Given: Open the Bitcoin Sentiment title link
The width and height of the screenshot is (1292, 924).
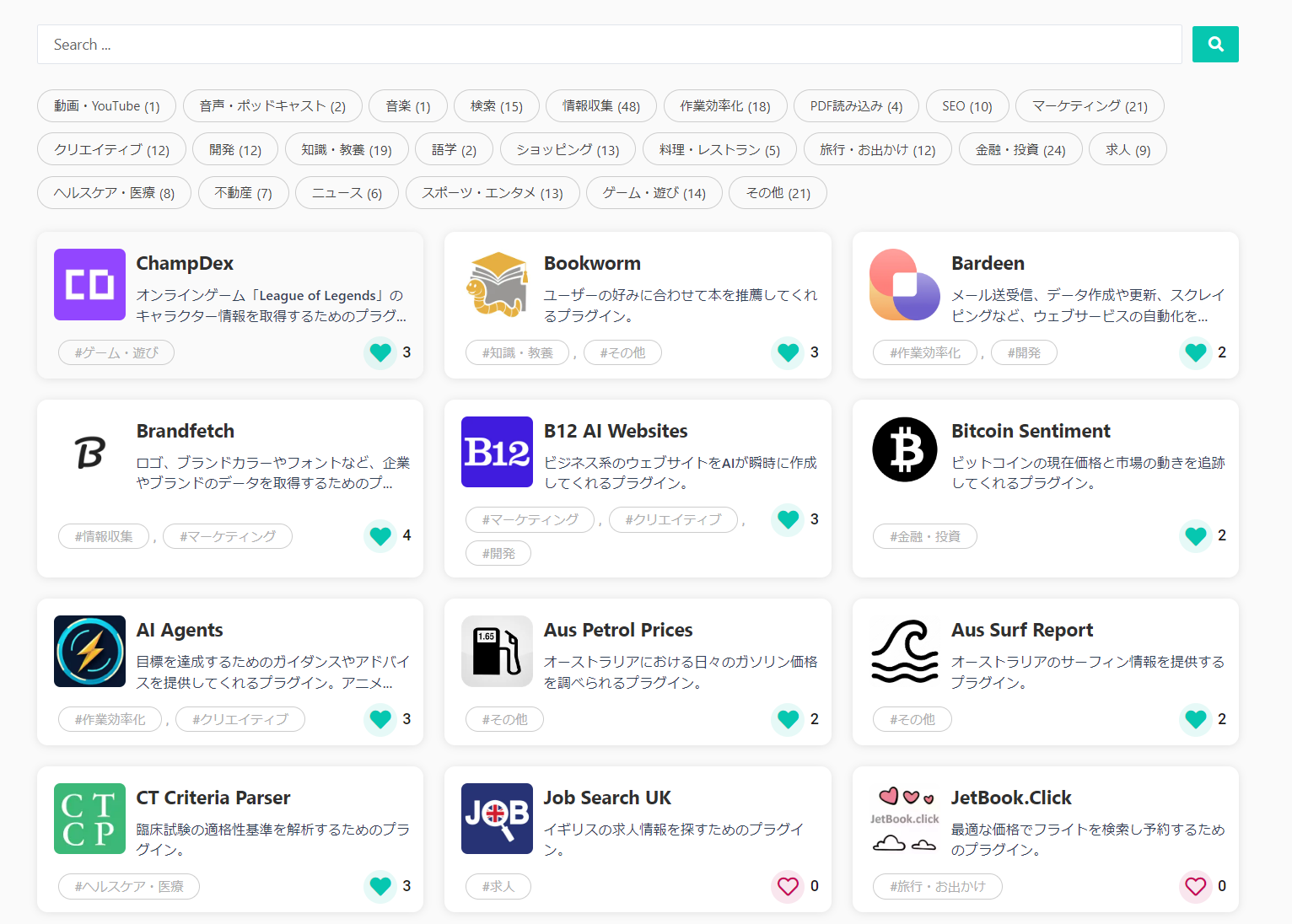Looking at the screenshot, I should click(x=1031, y=431).
